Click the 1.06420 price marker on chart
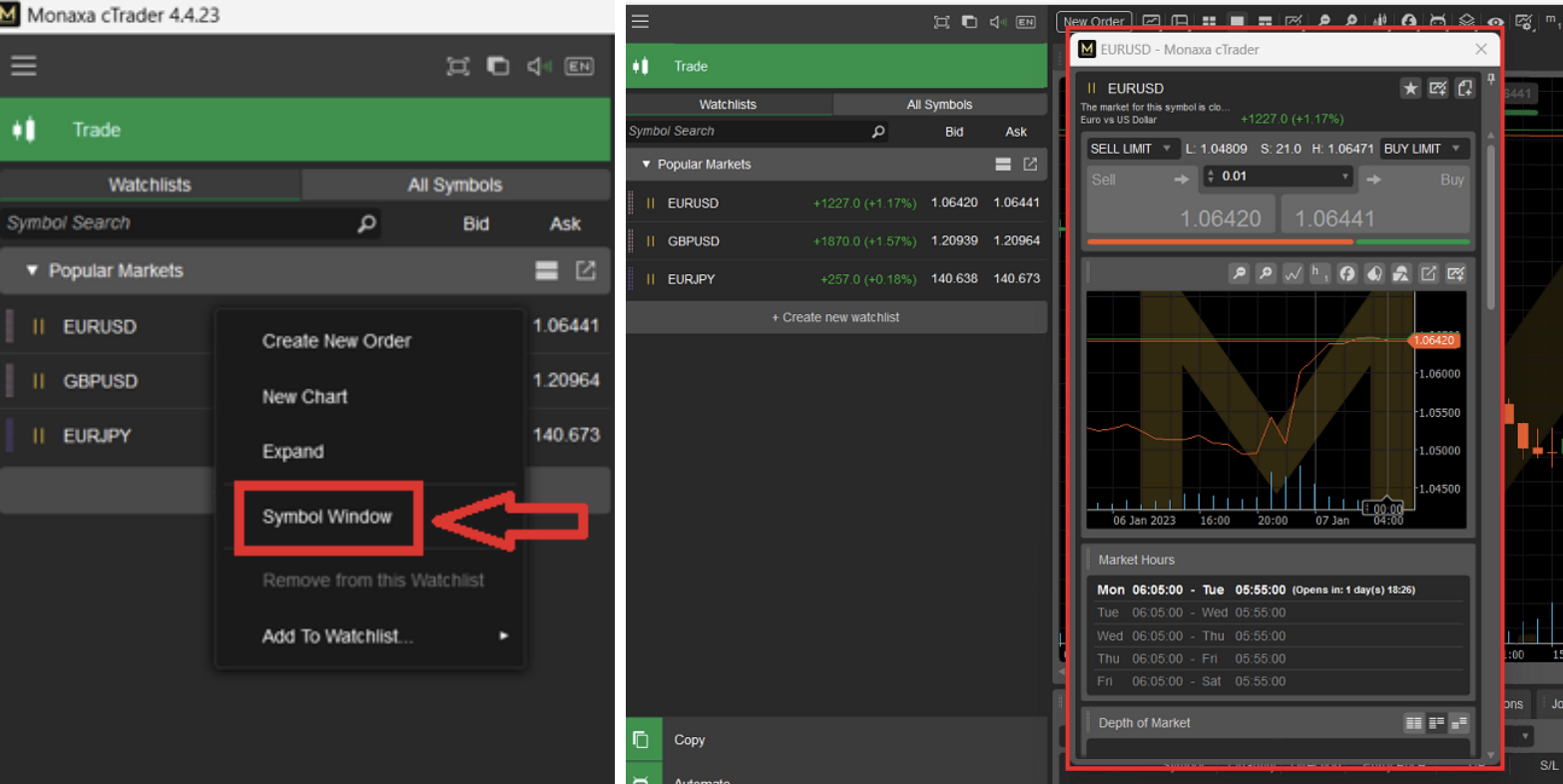Viewport: 1563px width, 784px height. click(1435, 341)
